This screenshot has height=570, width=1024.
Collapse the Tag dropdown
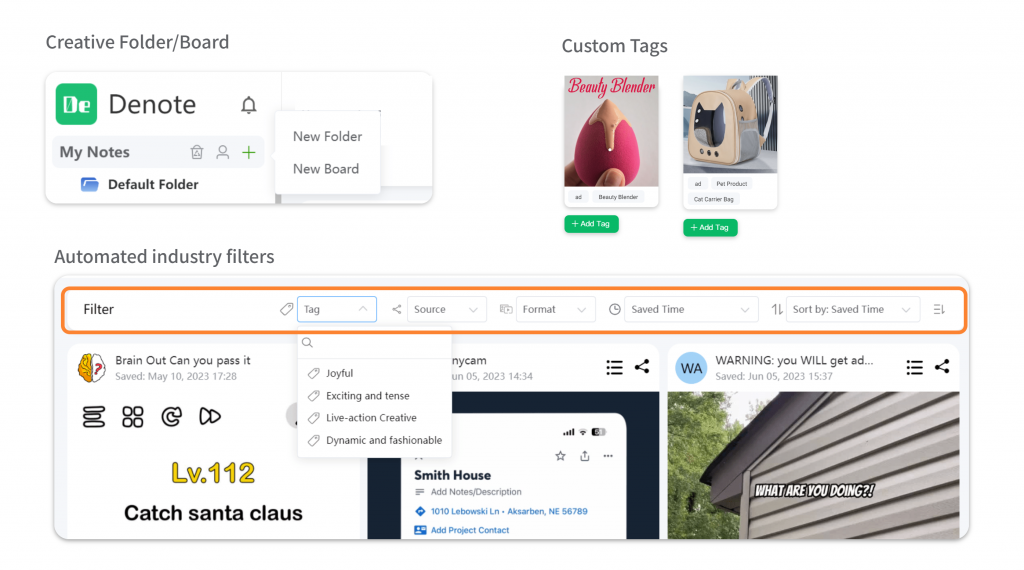336,309
